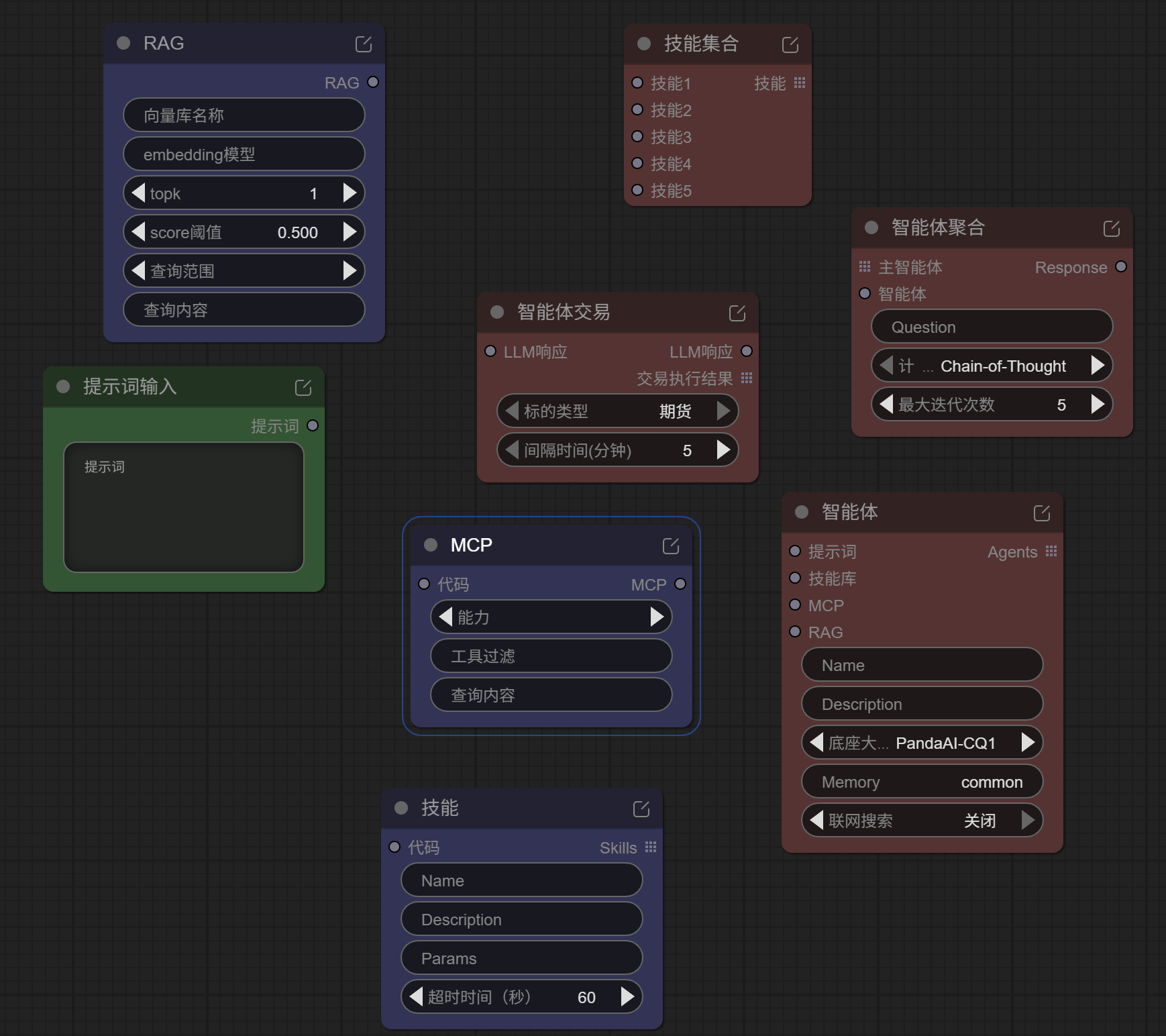Select the 技能3 input socket
Image resolution: width=1166 pixels, height=1036 pixels.
click(x=637, y=136)
